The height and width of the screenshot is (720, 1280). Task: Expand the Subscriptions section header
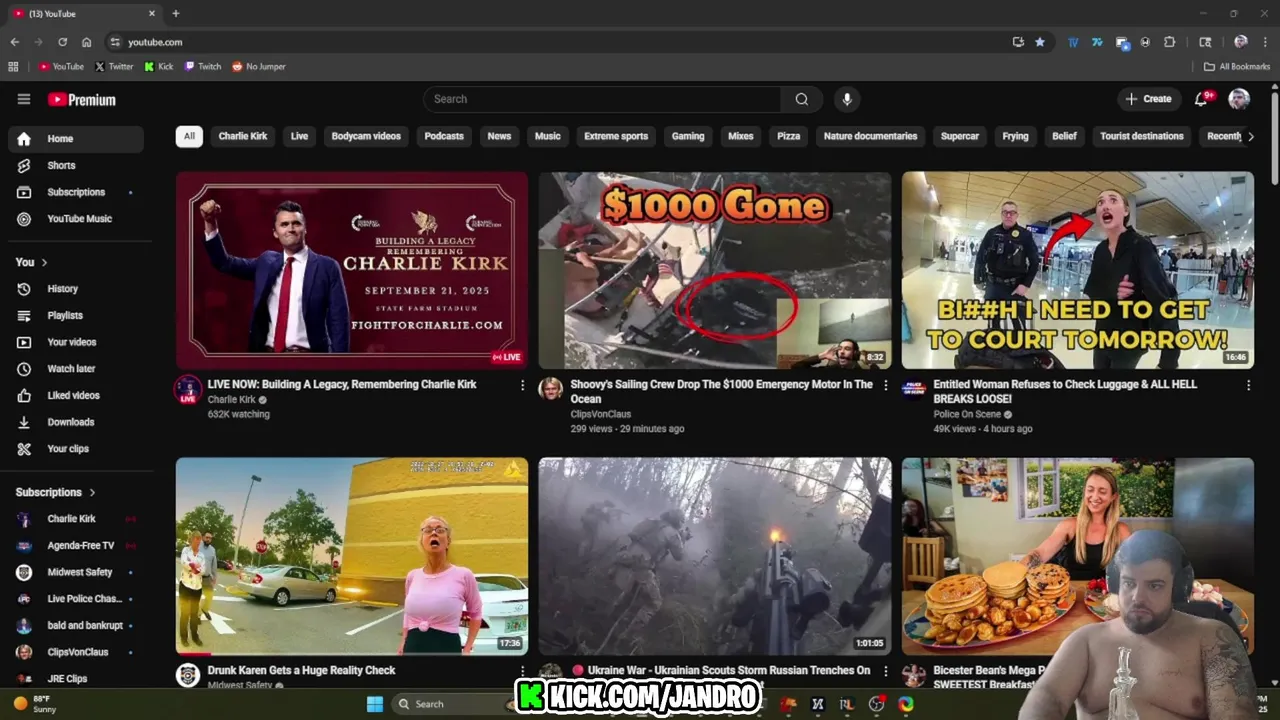[56, 492]
